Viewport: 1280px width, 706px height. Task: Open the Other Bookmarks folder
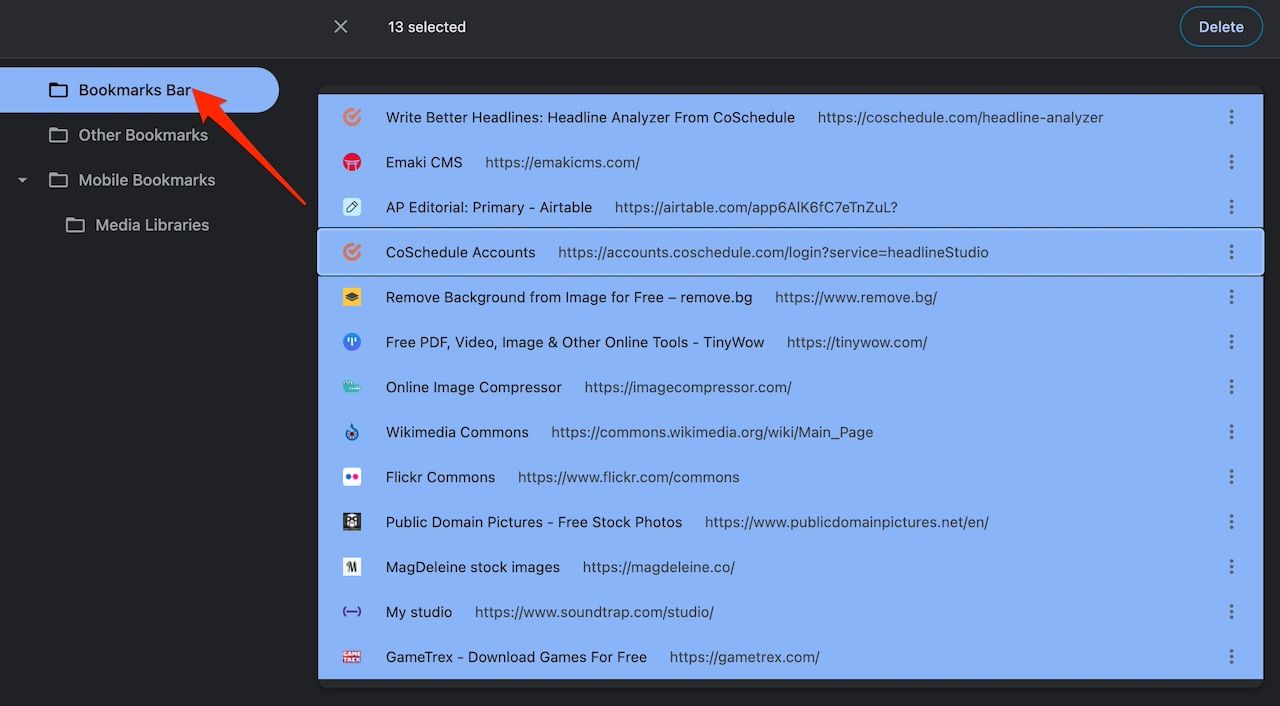(x=142, y=134)
